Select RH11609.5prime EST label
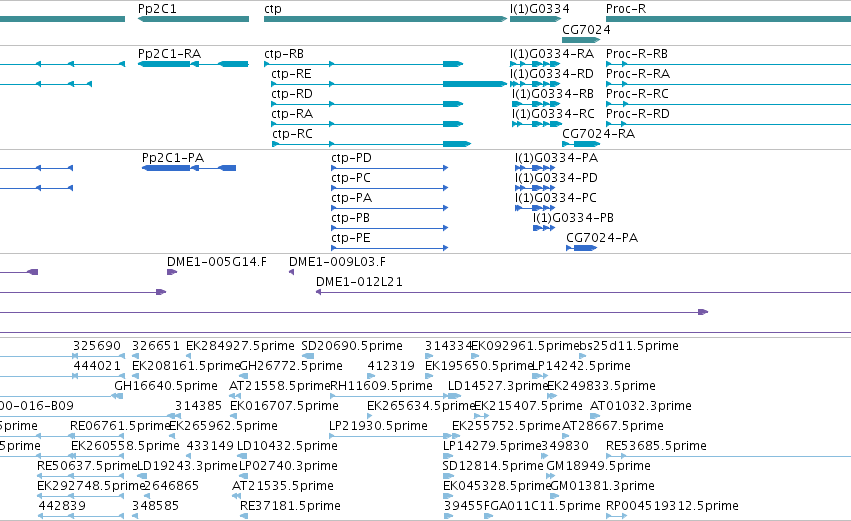The height and width of the screenshot is (521, 851). (x=381, y=386)
